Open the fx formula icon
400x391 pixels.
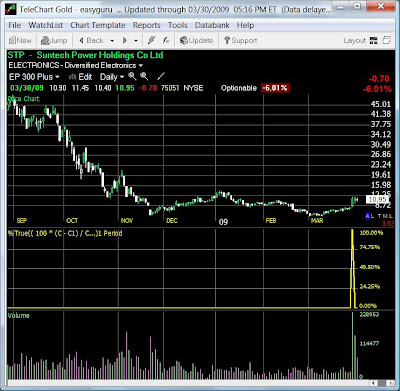[x=166, y=41]
